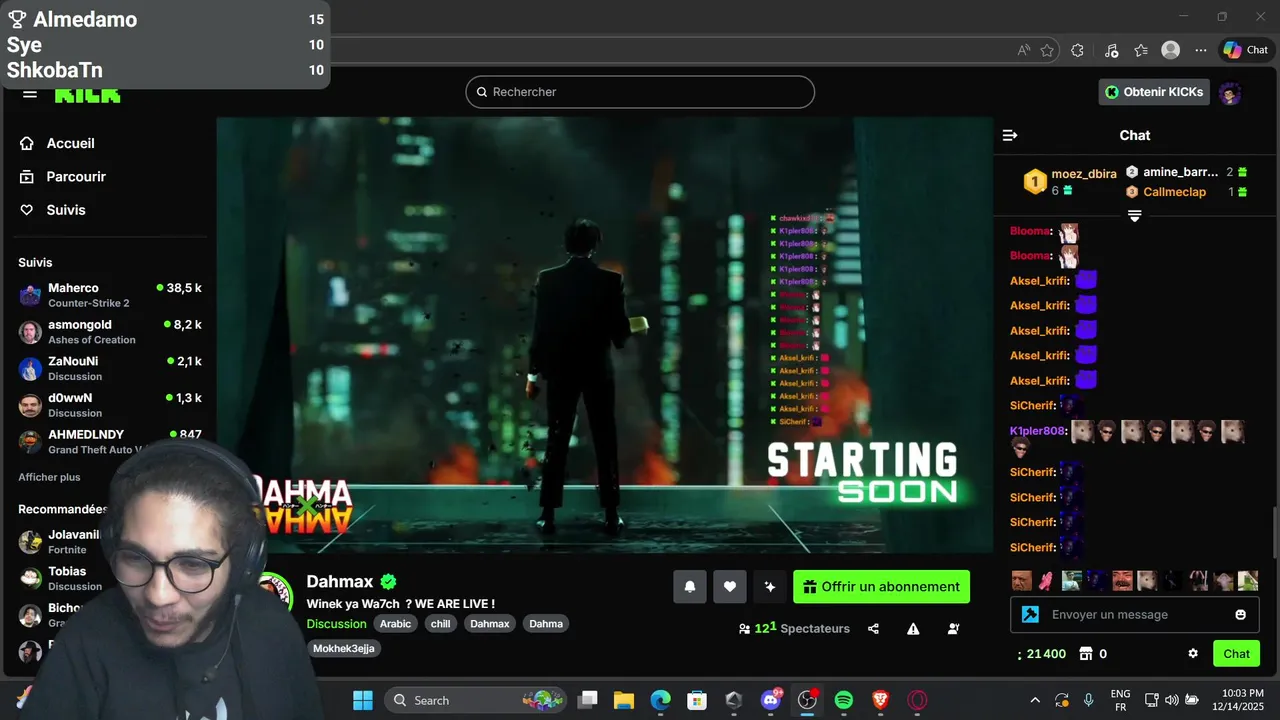Click Offrir un abonnement button

[x=881, y=587]
